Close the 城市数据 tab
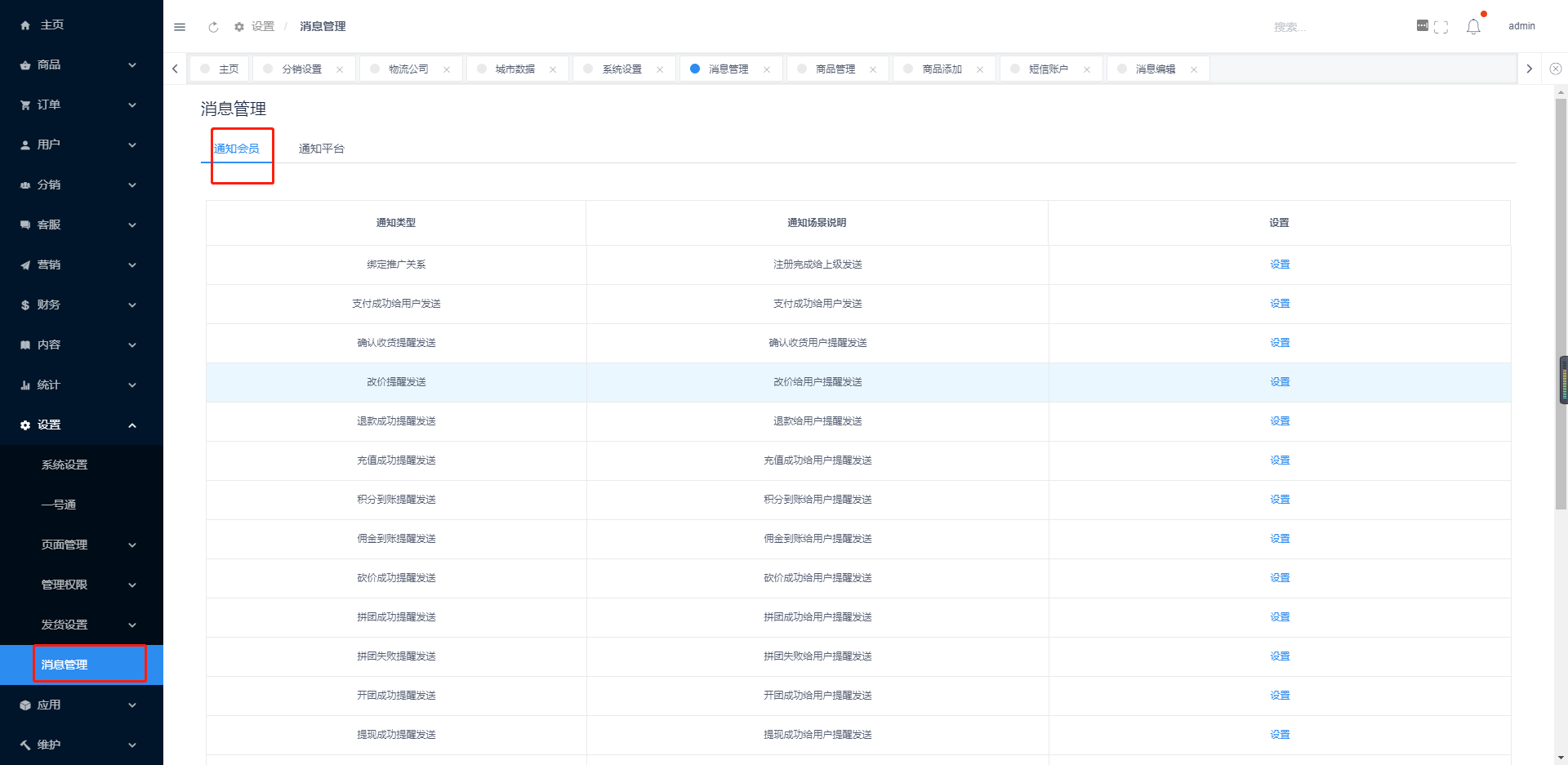This screenshot has height=765, width=1568. pos(553,69)
